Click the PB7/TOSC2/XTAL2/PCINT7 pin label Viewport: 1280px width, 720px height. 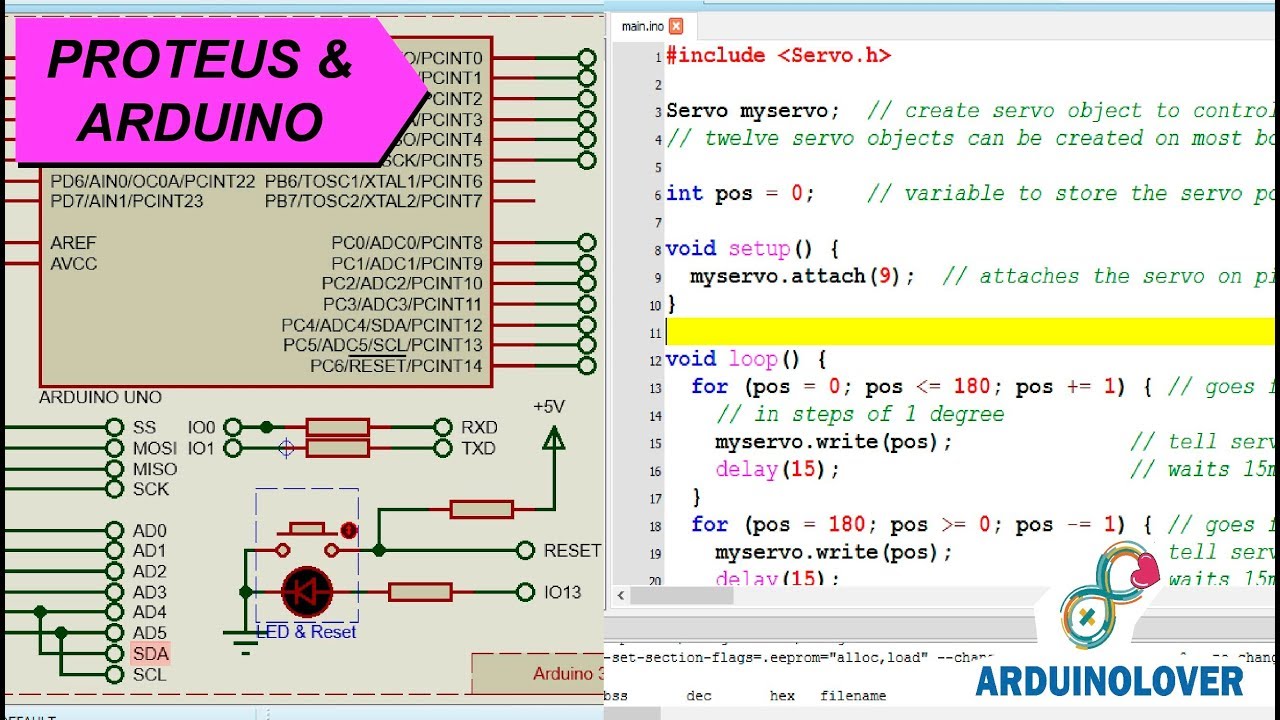click(374, 201)
